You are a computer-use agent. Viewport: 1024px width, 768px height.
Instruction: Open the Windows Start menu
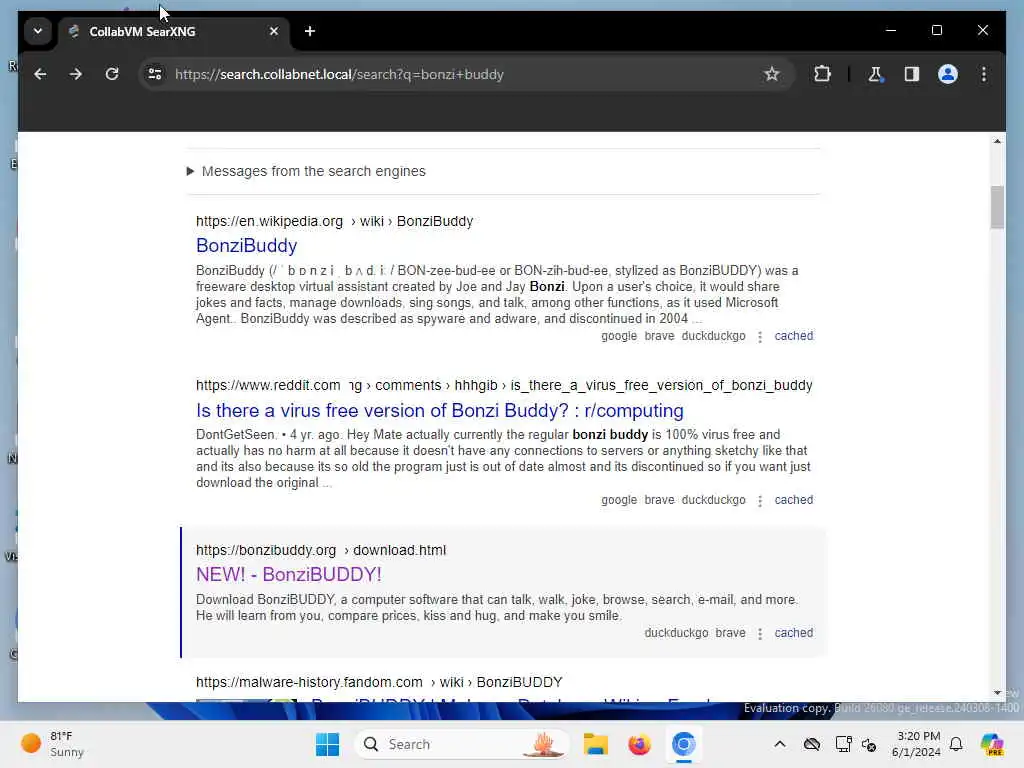pyautogui.click(x=327, y=744)
